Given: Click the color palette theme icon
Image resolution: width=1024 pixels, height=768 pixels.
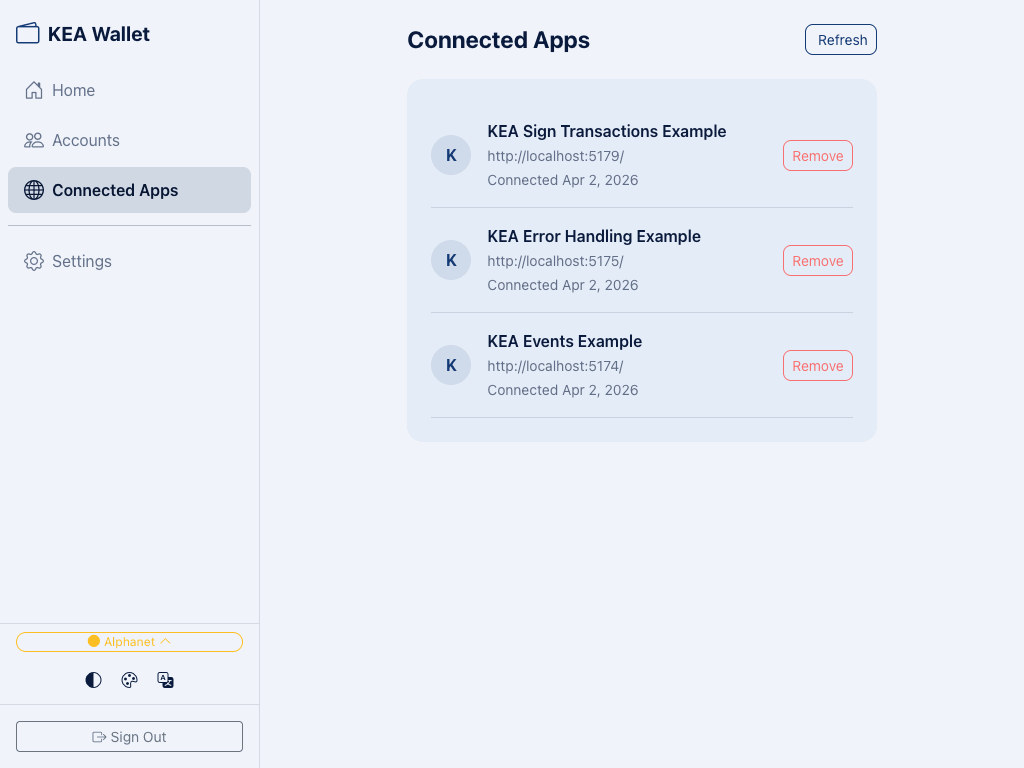Looking at the screenshot, I should tap(129, 680).
